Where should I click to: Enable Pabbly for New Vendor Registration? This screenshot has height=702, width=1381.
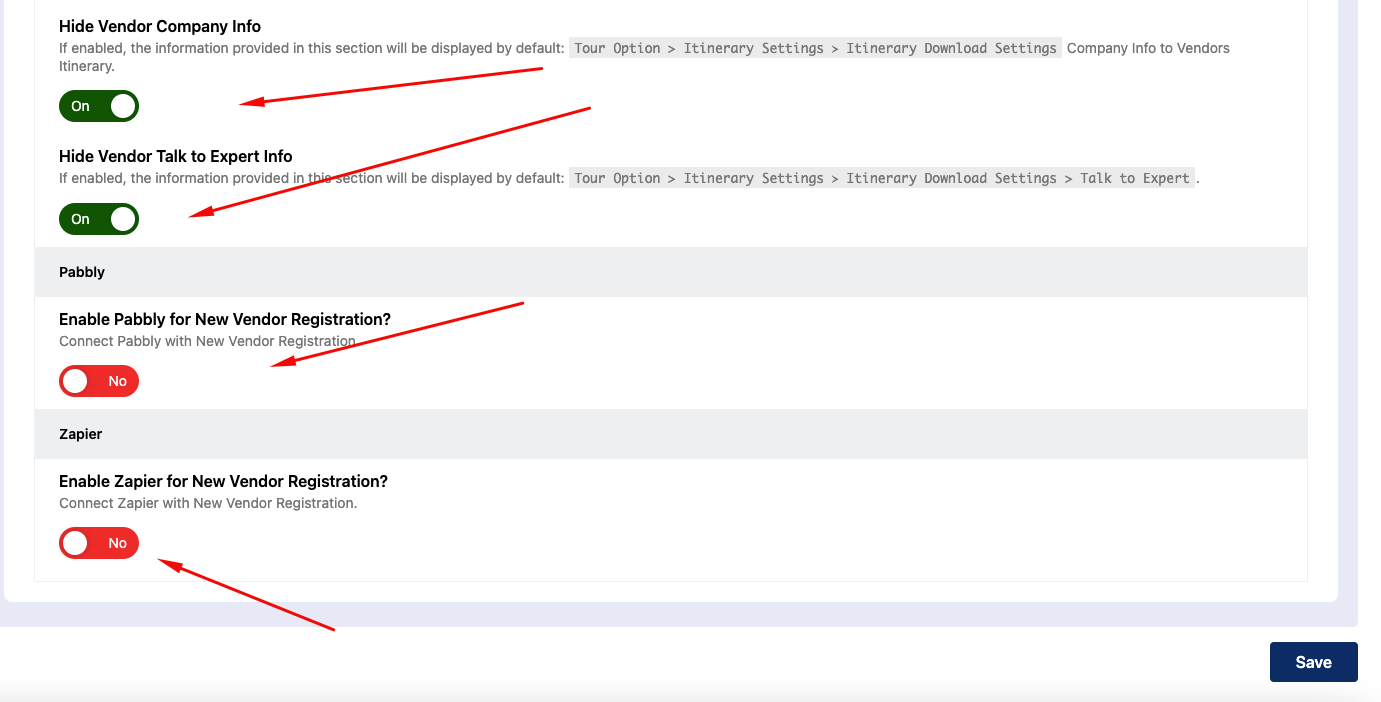pos(99,381)
